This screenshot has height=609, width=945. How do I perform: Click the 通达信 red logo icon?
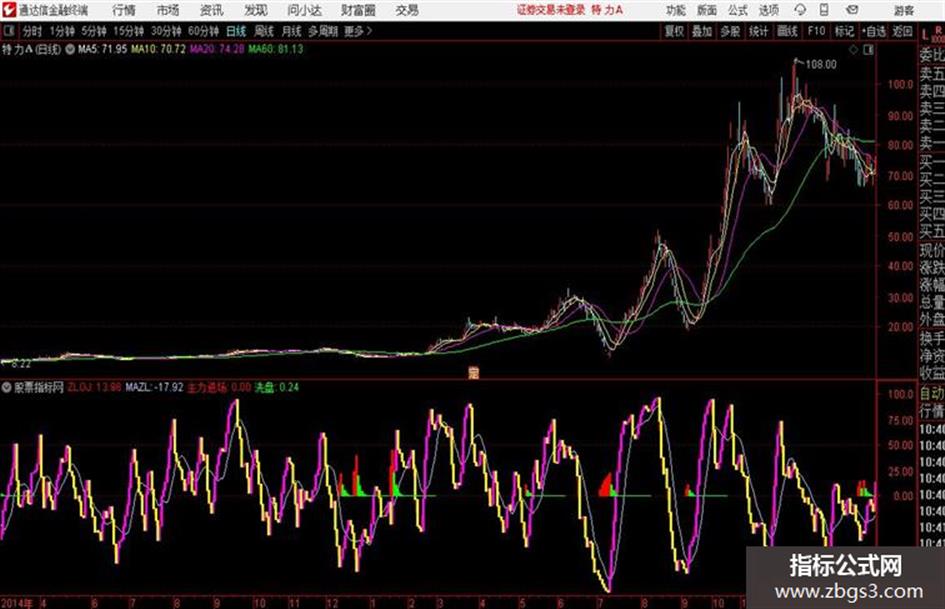point(8,9)
